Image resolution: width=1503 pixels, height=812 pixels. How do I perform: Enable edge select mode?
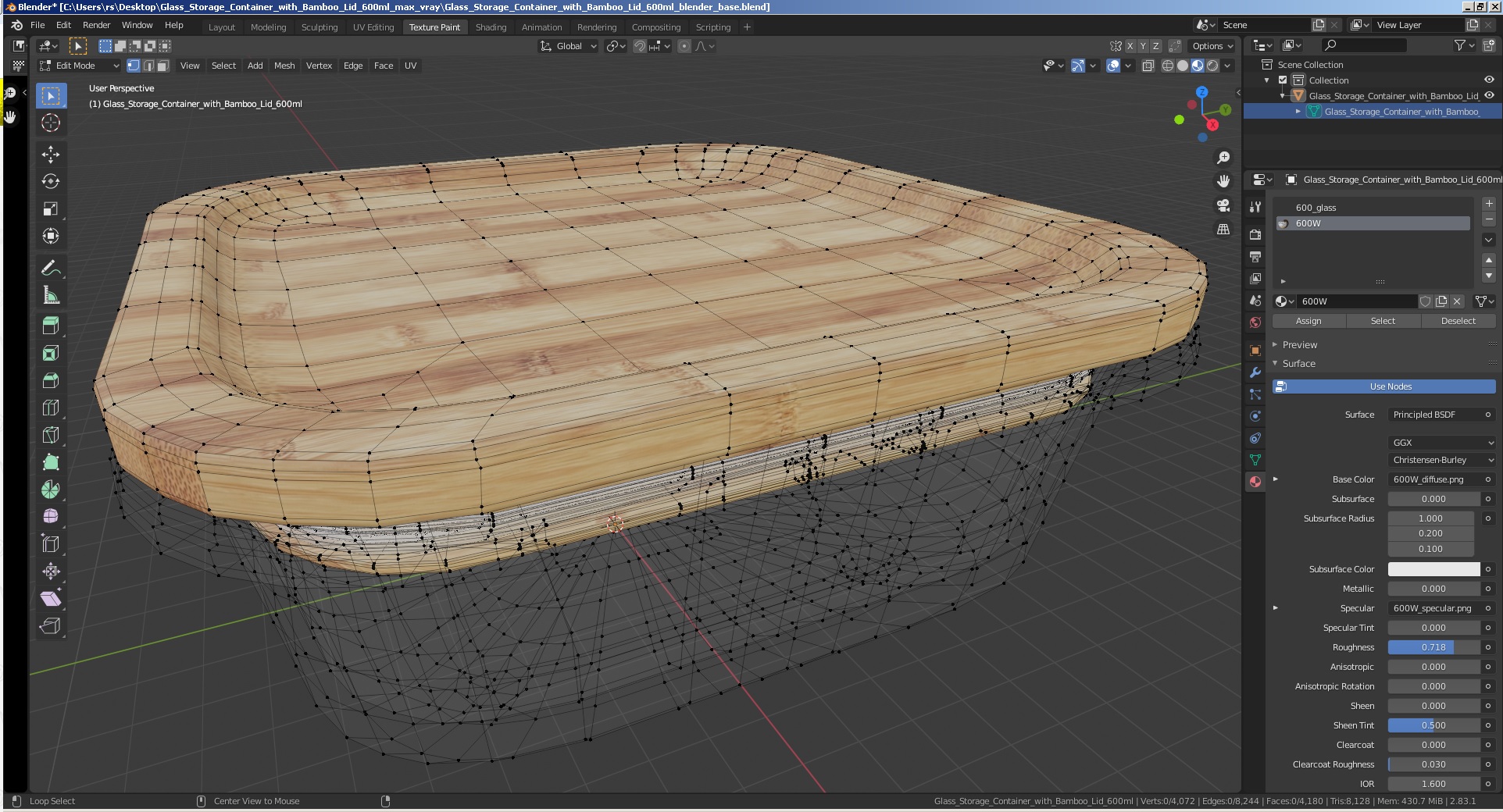click(148, 66)
